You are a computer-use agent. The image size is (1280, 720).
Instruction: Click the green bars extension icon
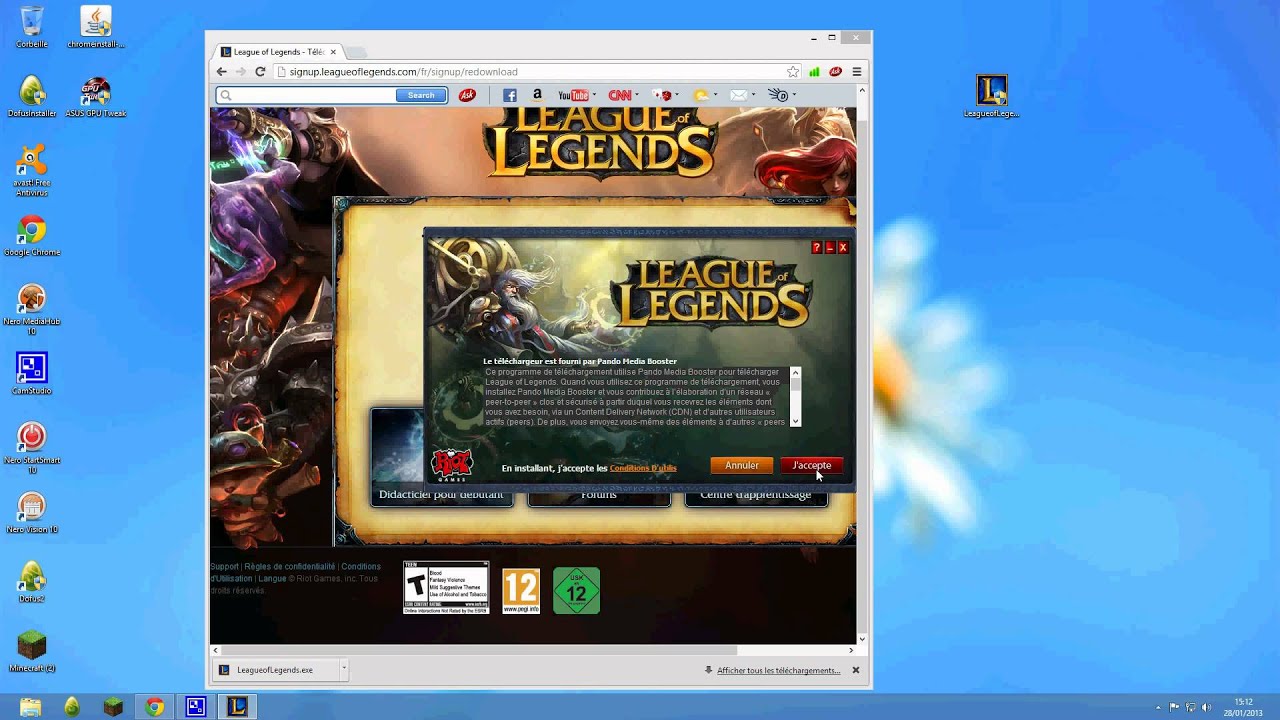(x=814, y=72)
